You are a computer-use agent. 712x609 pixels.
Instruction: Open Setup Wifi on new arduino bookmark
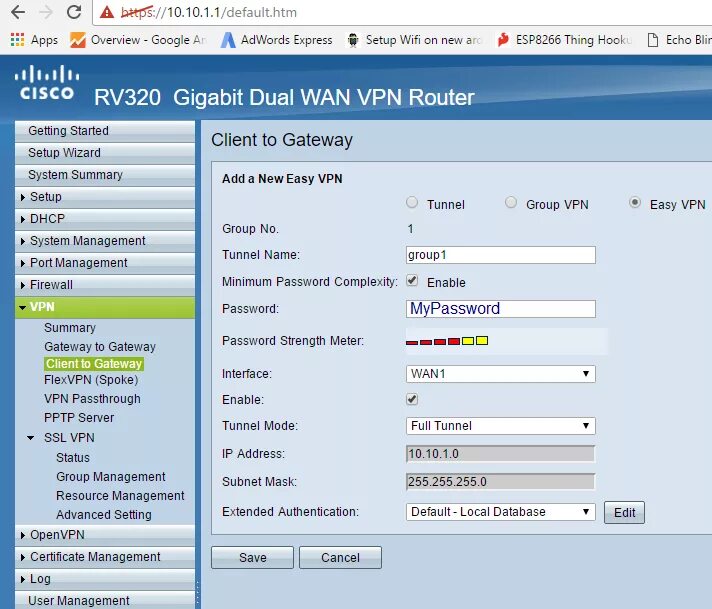414,40
